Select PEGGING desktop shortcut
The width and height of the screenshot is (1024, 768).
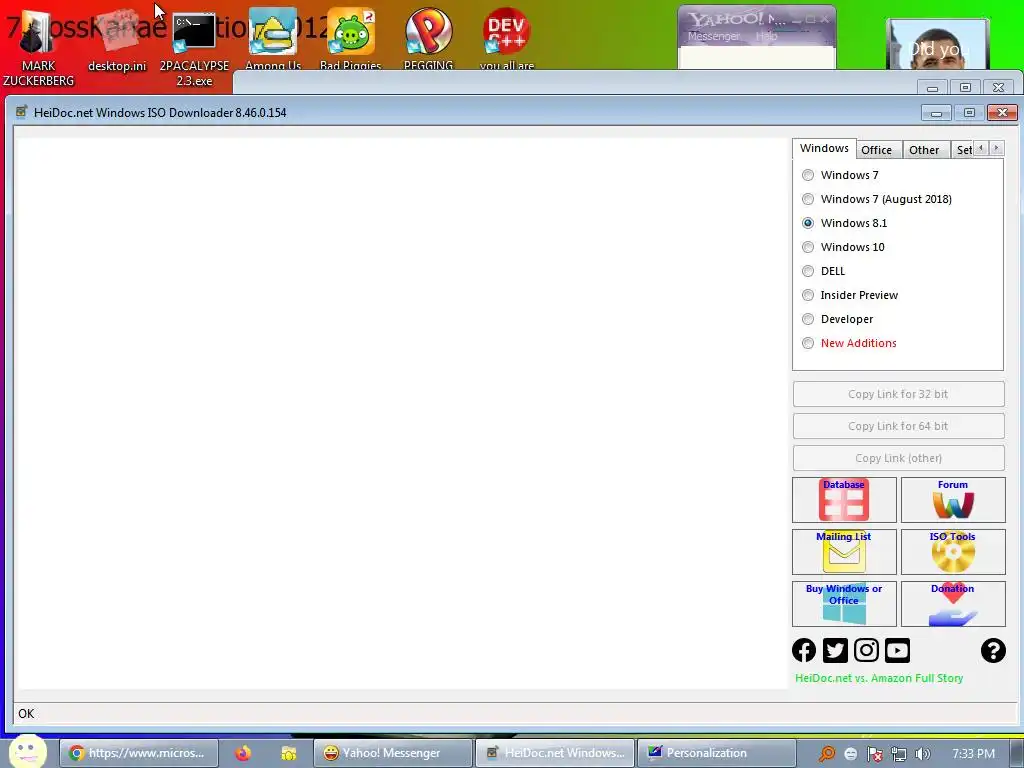tap(428, 39)
